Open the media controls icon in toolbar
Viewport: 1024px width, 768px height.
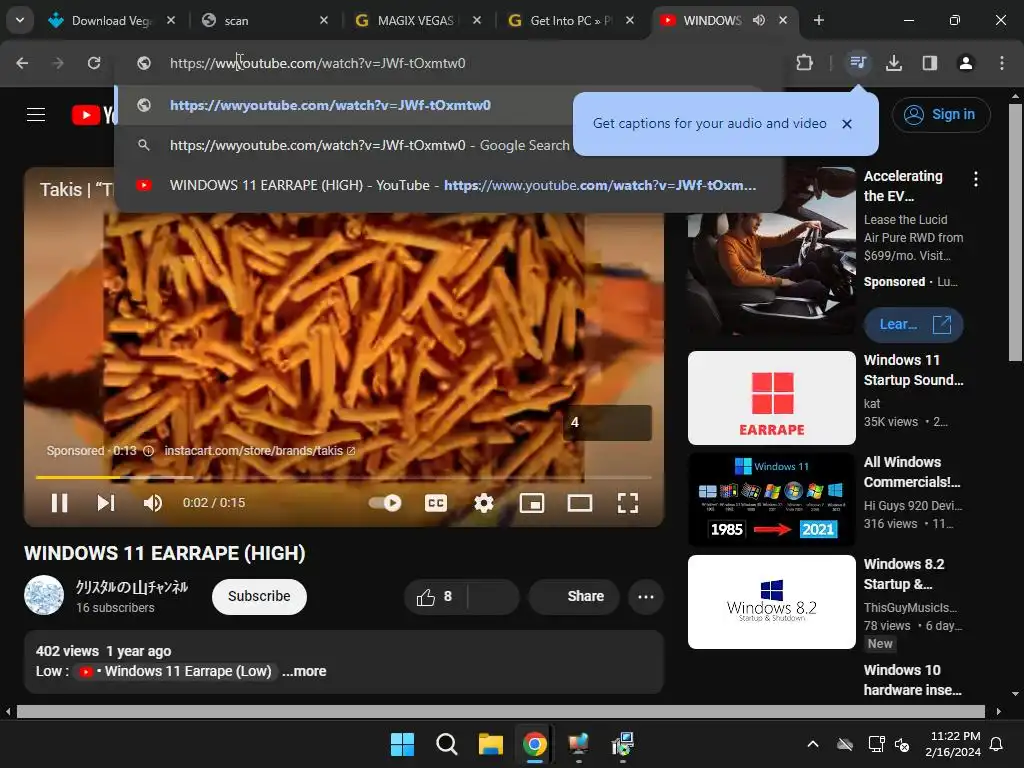pos(858,63)
